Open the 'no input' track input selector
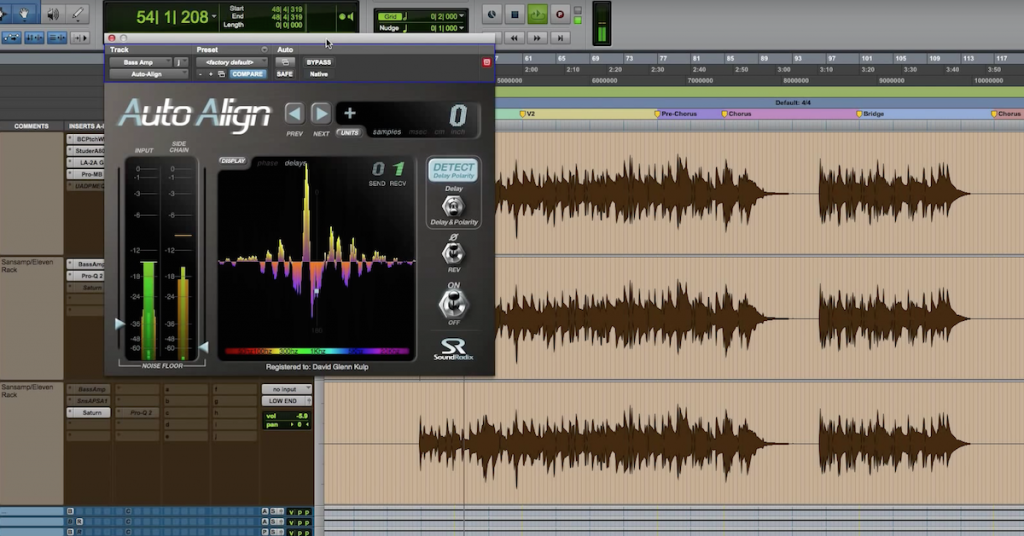The height and width of the screenshot is (536, 1024). point(286,389)
